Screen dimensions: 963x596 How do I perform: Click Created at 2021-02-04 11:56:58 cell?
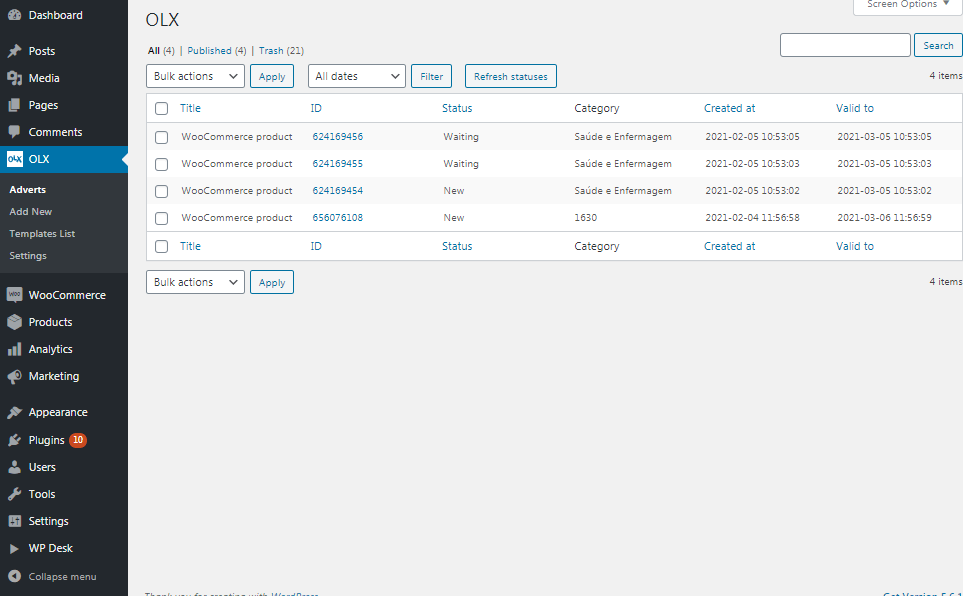[752, 218]
